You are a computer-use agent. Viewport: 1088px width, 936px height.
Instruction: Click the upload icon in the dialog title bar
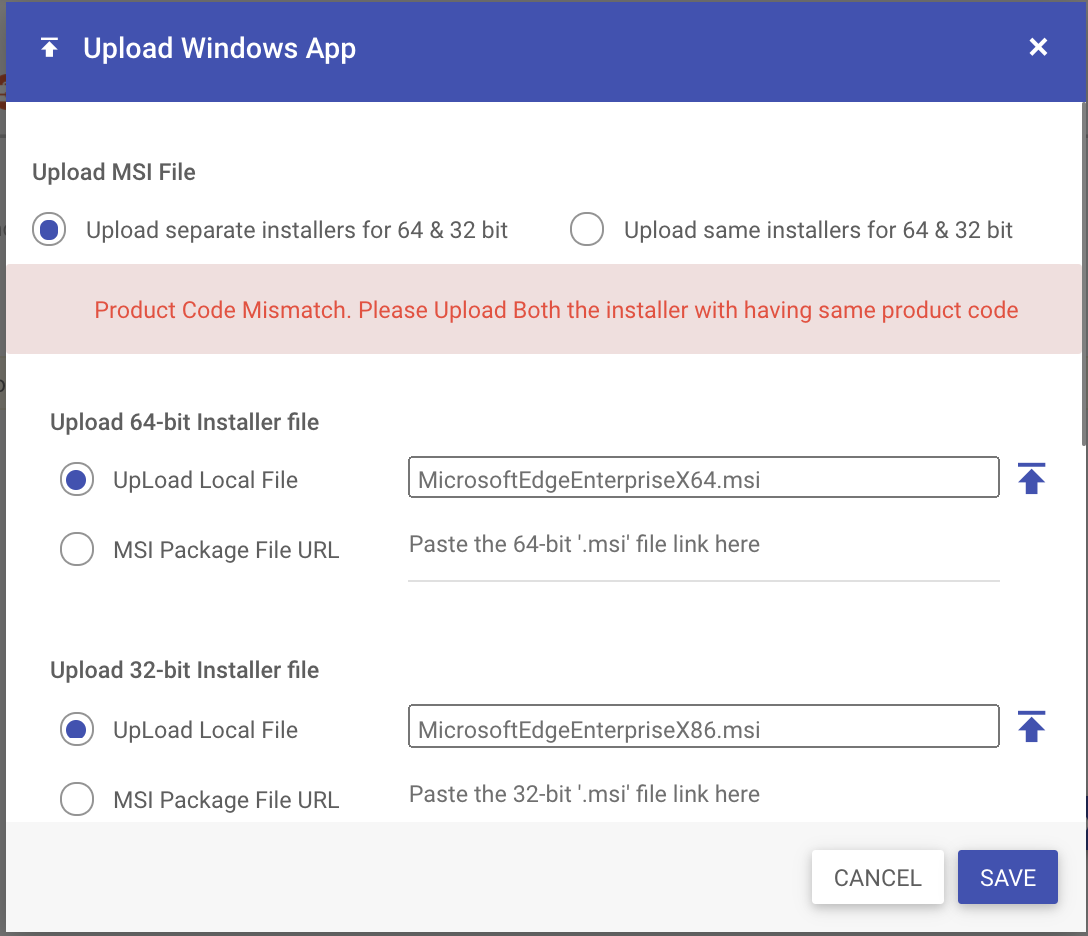[49, 48]
